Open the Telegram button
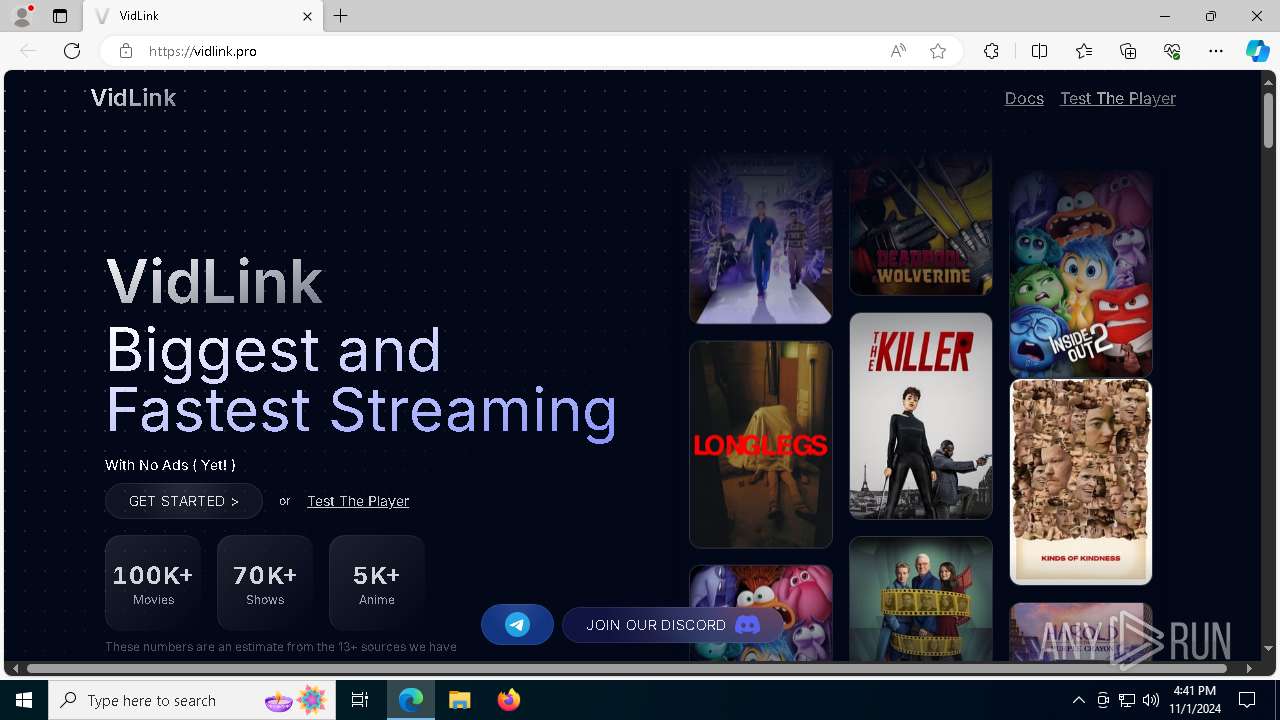The image size is (1280, 720). point(517,625)
